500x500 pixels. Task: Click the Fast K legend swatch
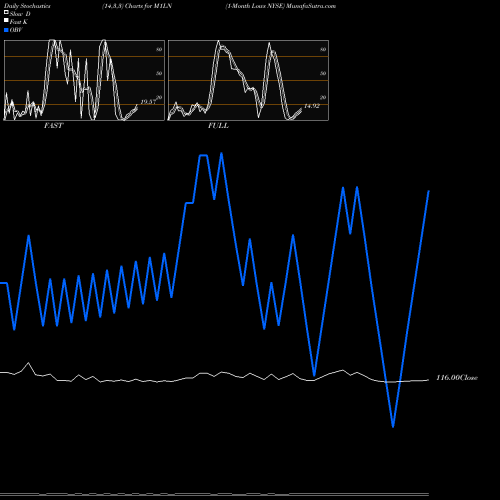pyautogui.click(x=6, y=21)
